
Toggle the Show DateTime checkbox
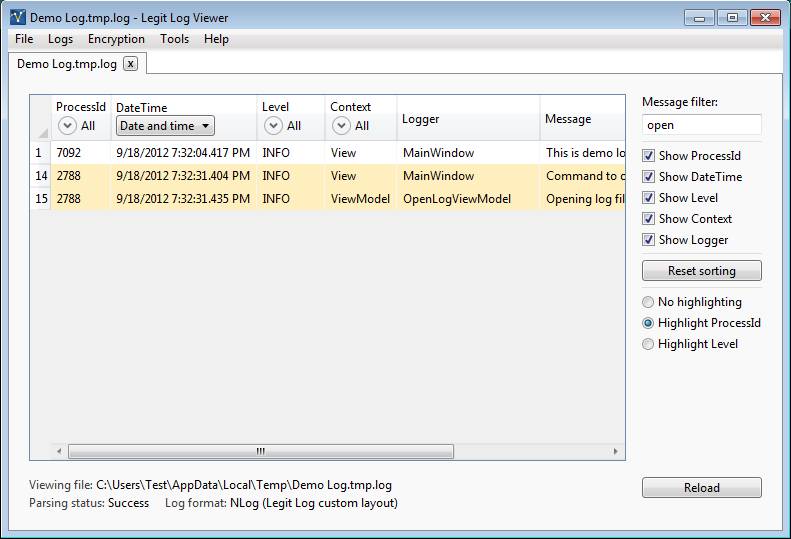(649, 177)
